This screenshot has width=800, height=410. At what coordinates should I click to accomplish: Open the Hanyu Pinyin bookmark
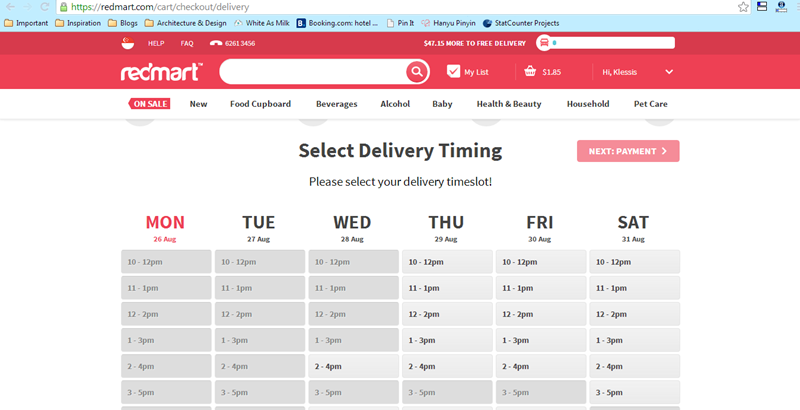click(x=448, y=23)
